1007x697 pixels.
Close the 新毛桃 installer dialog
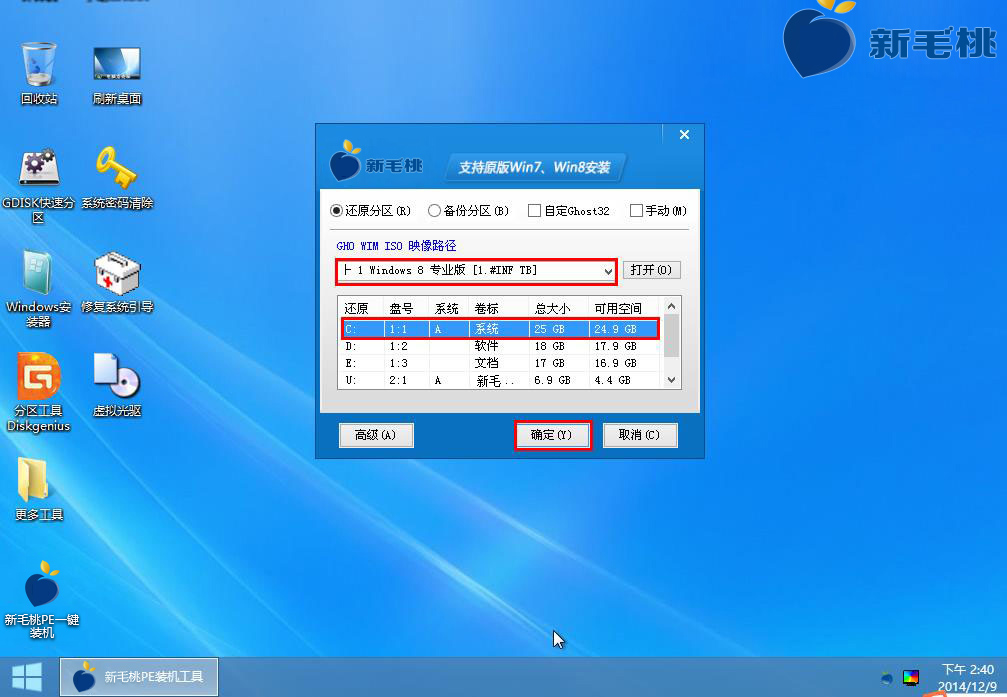684,134
